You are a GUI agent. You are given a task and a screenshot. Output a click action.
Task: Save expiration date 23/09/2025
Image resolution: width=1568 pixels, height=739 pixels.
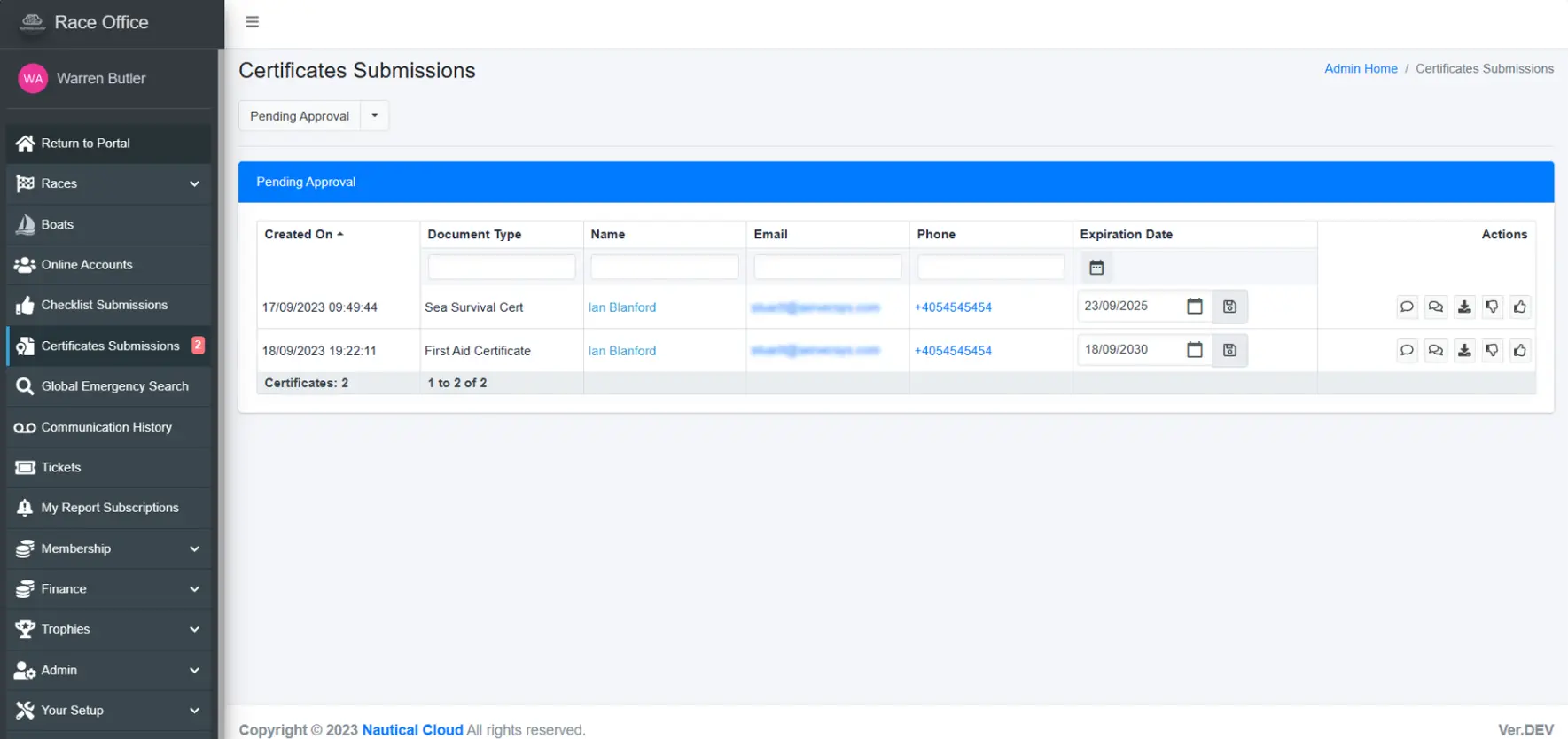(1229, 307)
